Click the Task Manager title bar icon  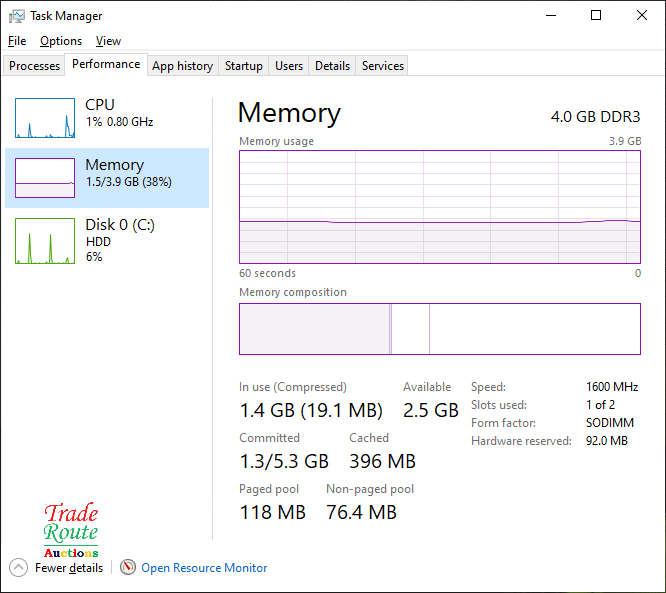(x=17, y=16)
